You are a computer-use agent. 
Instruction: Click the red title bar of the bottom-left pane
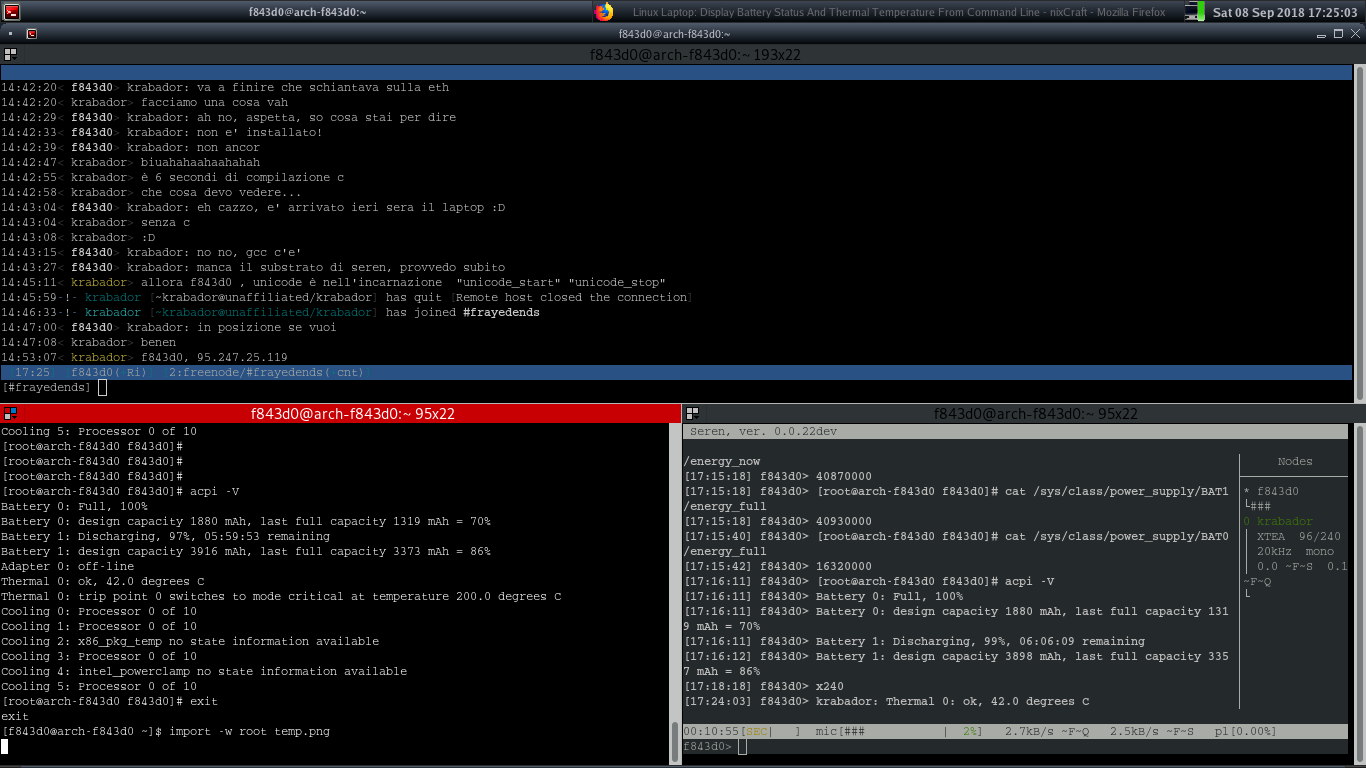click(x=340, y=413)
